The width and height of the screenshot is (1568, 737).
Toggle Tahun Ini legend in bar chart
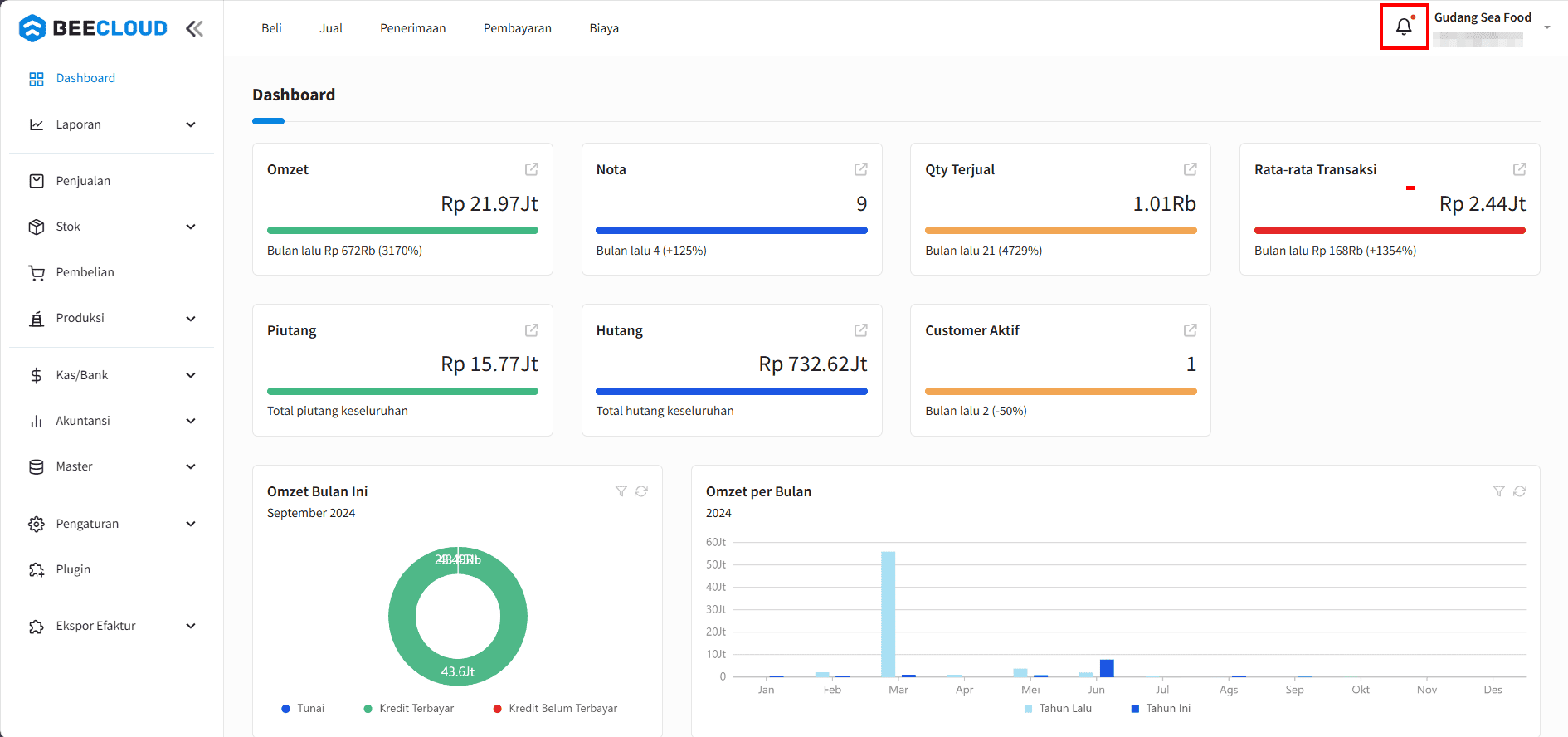coord(1161,708)
